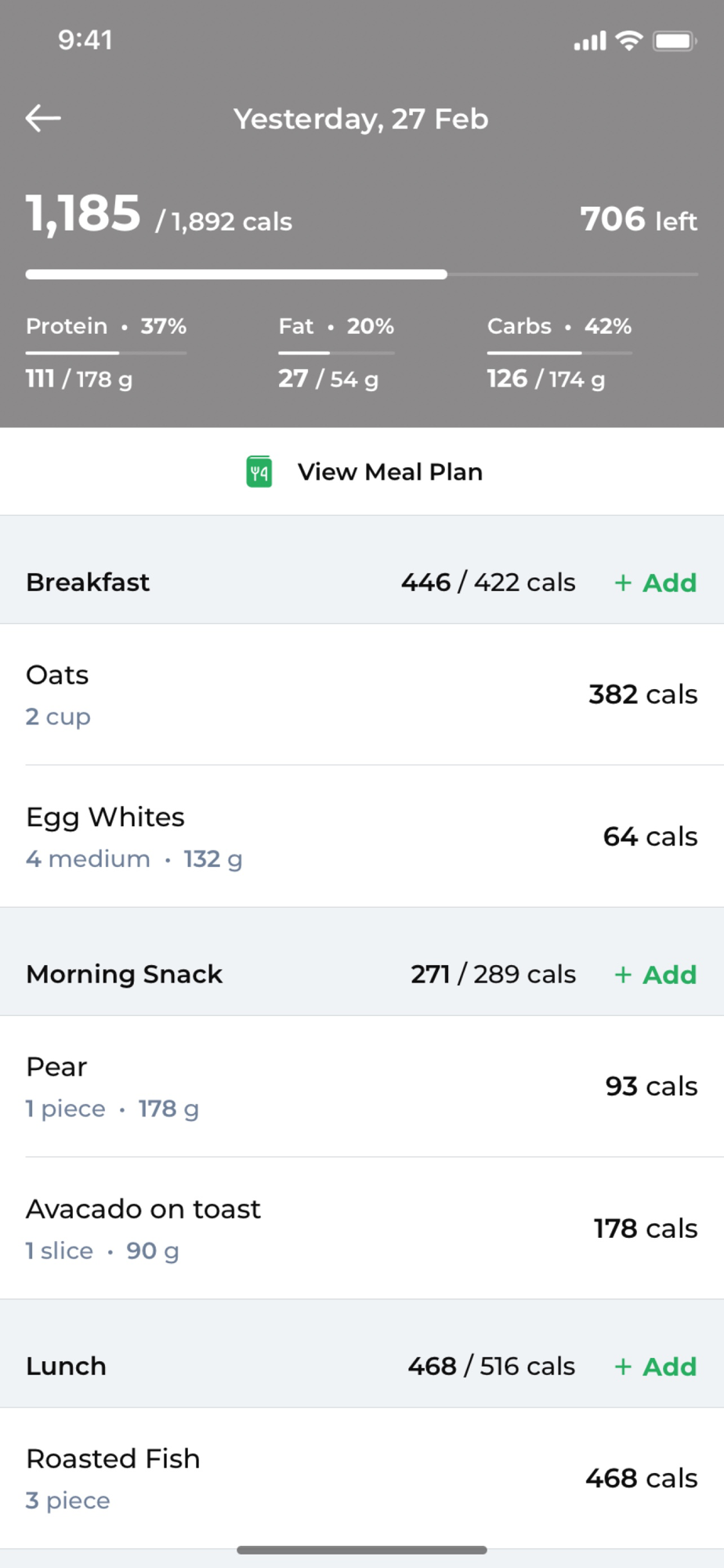The height and width of the screenshot is (1568, 724).
Task: Tap the cellular signal icon
Action: click(589, 41)
